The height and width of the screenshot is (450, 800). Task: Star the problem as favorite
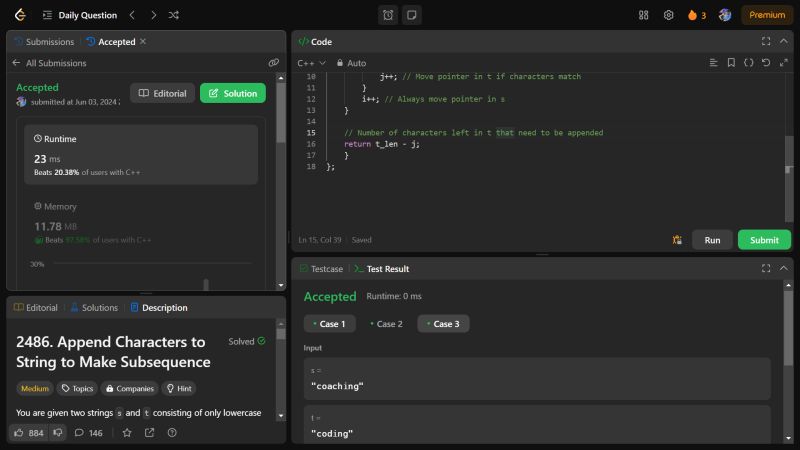pyautogui.click(x=127, y=433)
